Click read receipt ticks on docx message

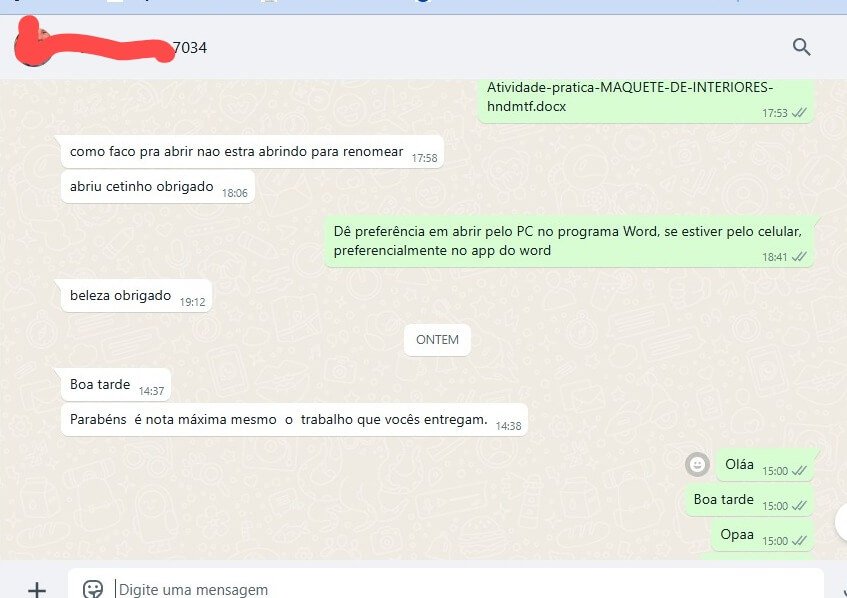click(799, 112)
